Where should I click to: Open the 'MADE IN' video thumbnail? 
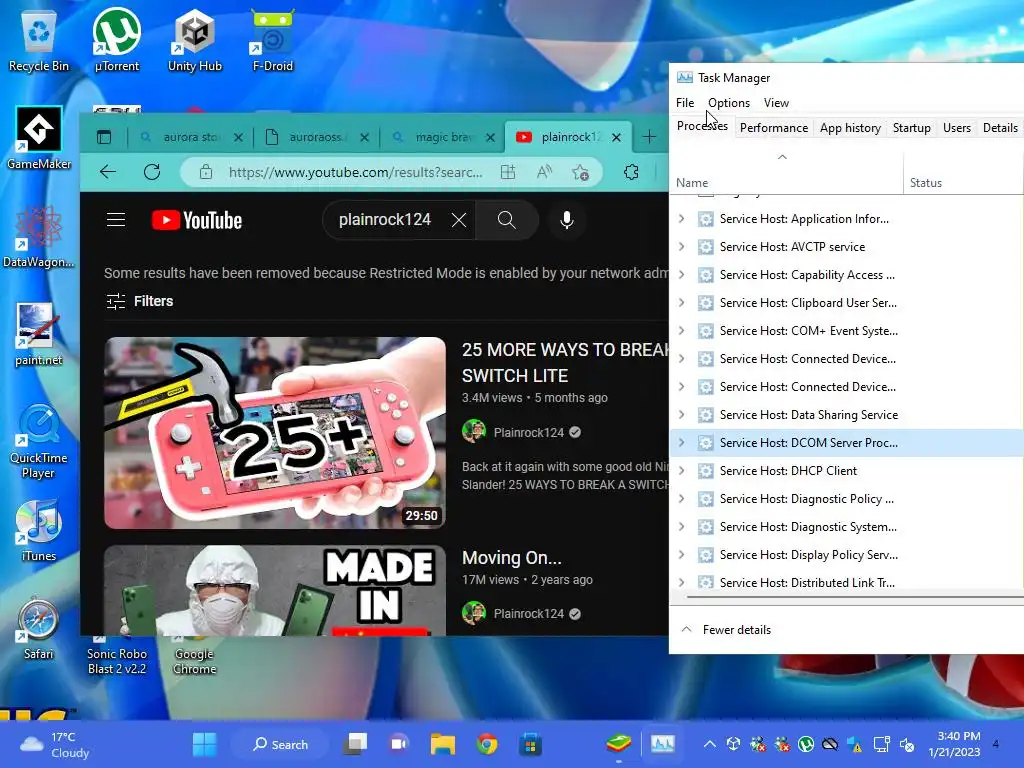275,590
